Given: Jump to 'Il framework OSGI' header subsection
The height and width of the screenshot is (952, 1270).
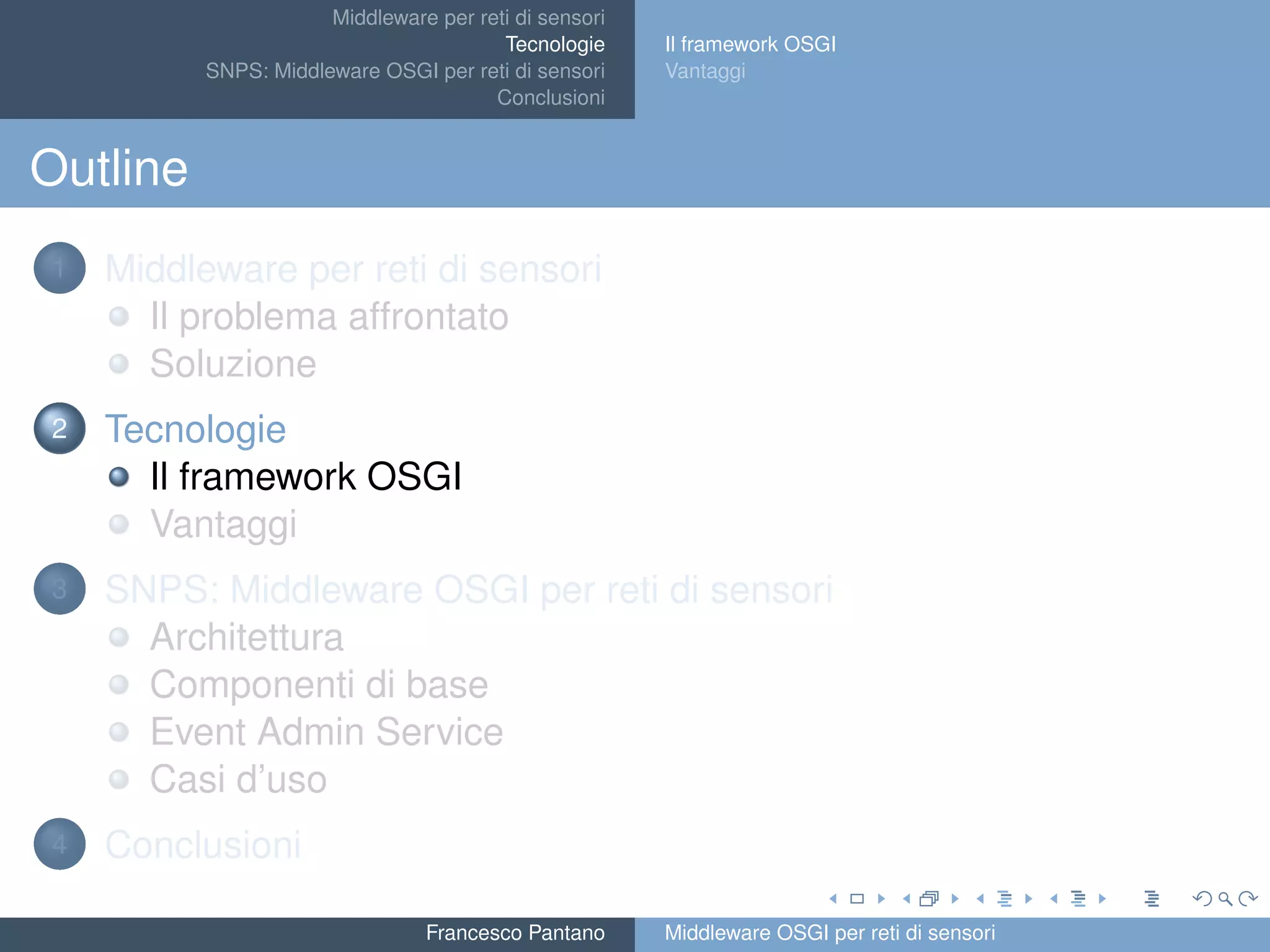Looking at the screenshot, I should tap(750, 44).
